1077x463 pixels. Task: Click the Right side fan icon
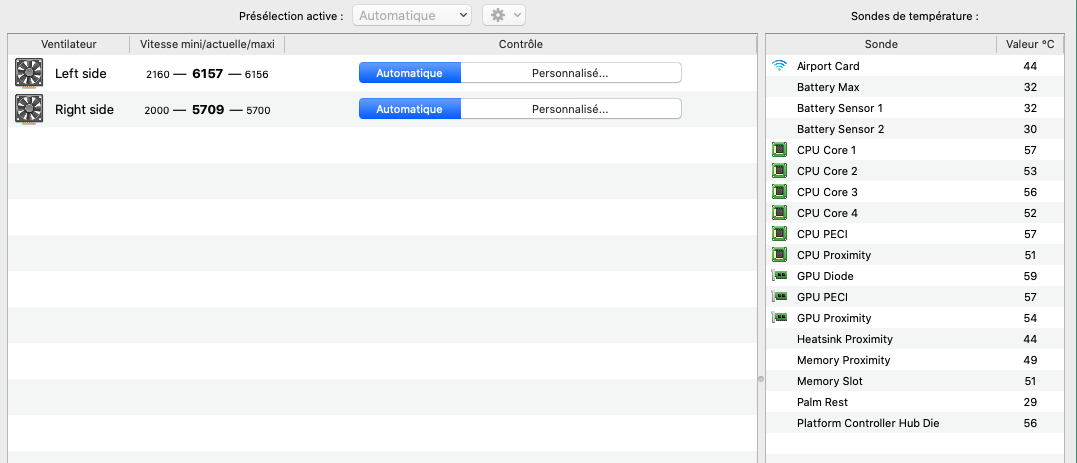(x=29, y=109)
